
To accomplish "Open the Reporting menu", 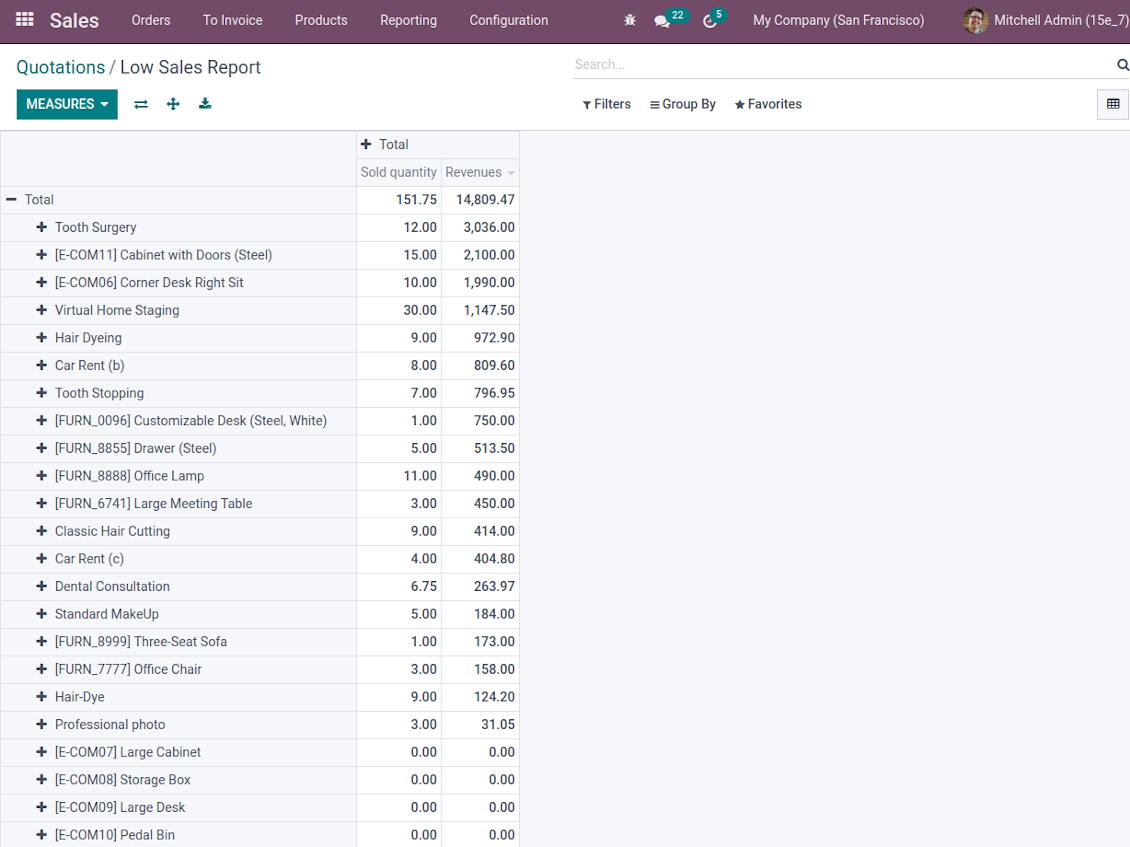I will click(408, 20).
